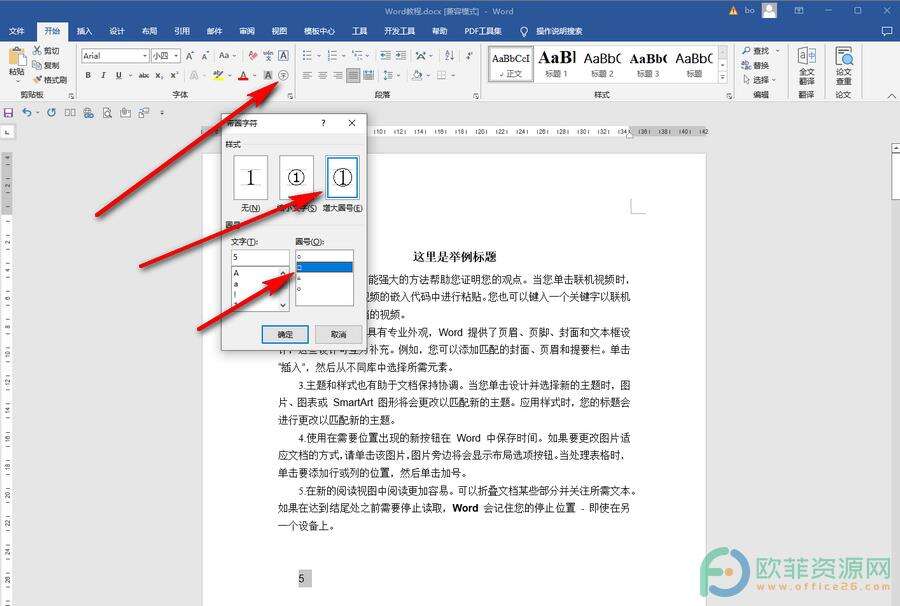The width and height of the screenshot is (900, 606).
Task: Click the text highlight color button
Action: point(218,75)
